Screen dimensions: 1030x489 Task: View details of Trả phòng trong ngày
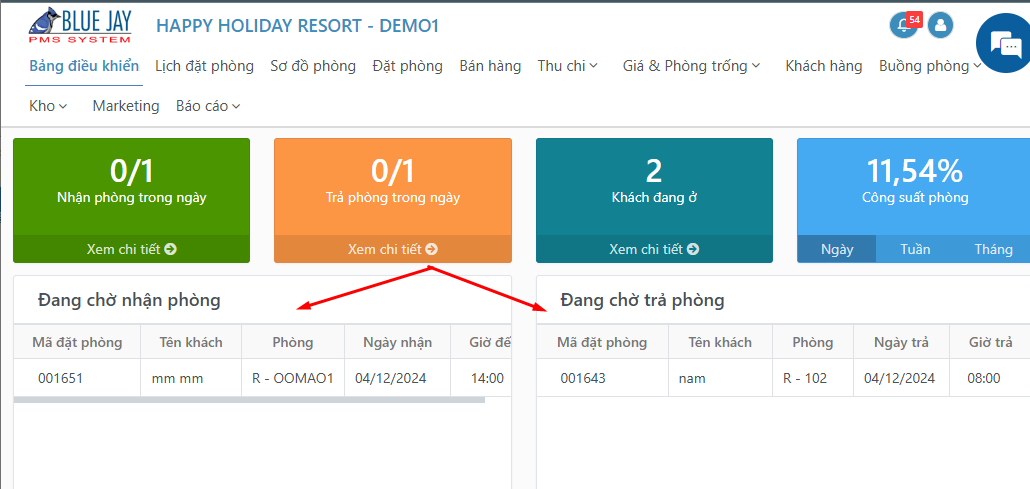[393, 249]
